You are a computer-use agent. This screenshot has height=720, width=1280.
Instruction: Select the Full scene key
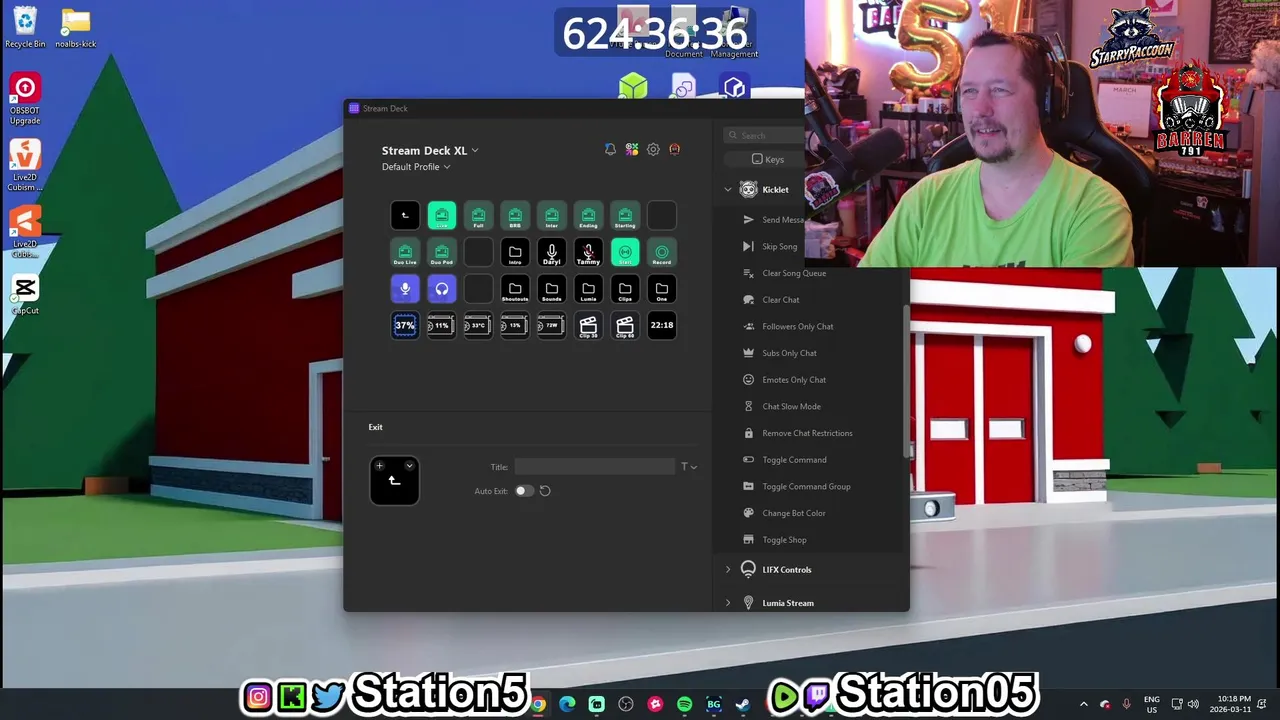pyautogui.click(x=478, y=215)
